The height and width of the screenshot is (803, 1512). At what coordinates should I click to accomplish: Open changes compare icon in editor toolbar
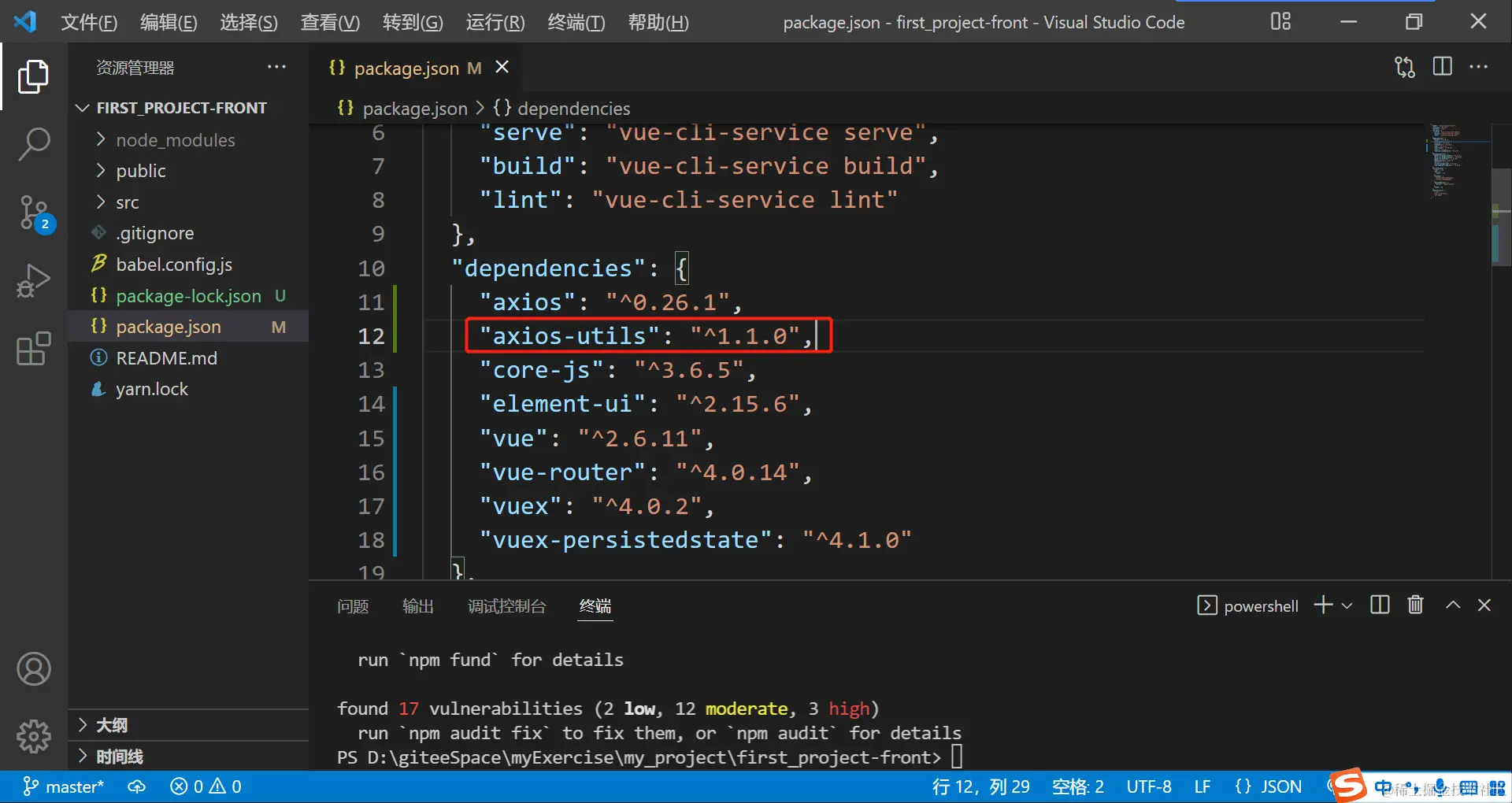pos(1404,67)
